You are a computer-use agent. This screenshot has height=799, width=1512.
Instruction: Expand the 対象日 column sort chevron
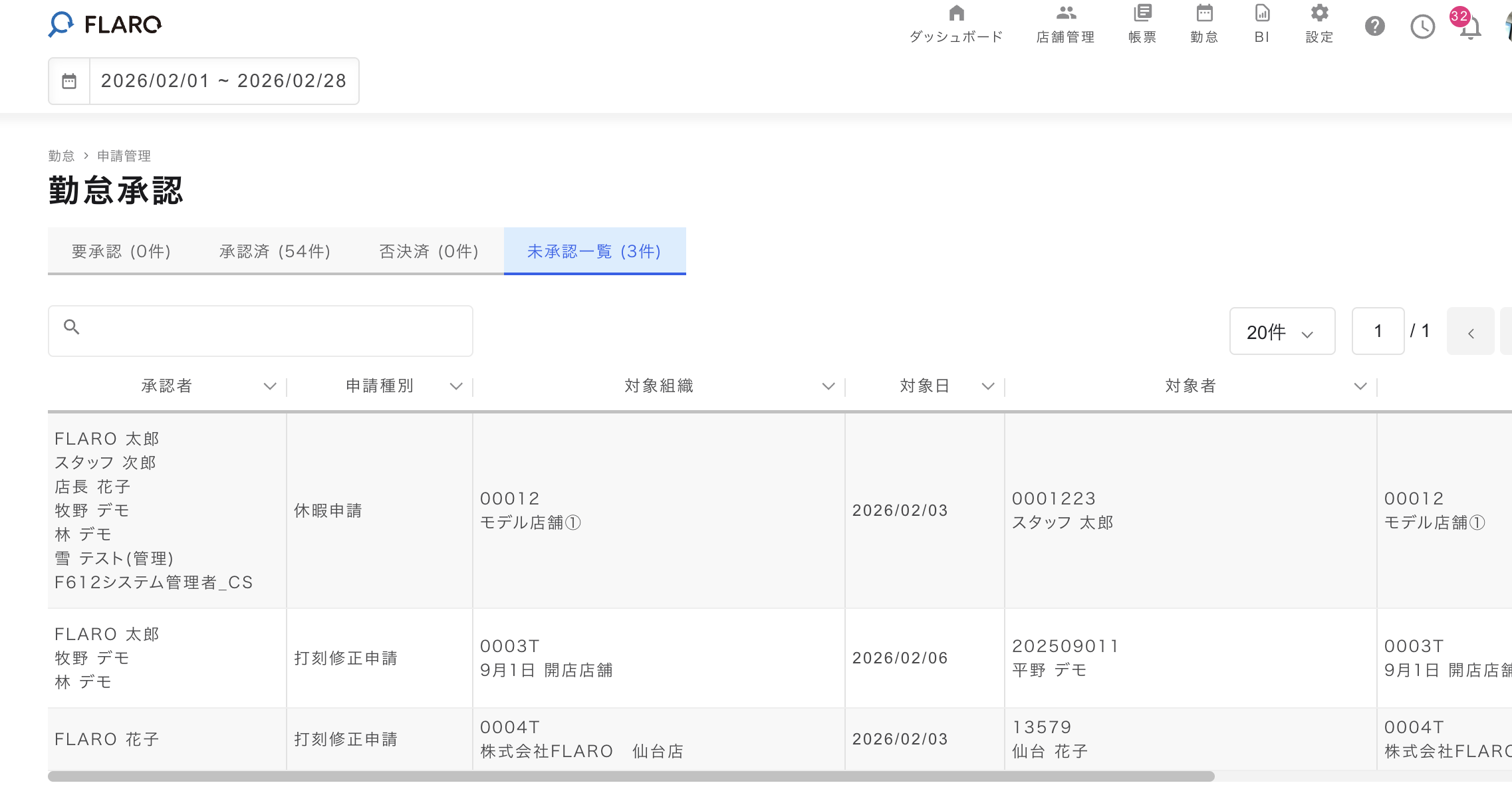(x=987, y=386)
